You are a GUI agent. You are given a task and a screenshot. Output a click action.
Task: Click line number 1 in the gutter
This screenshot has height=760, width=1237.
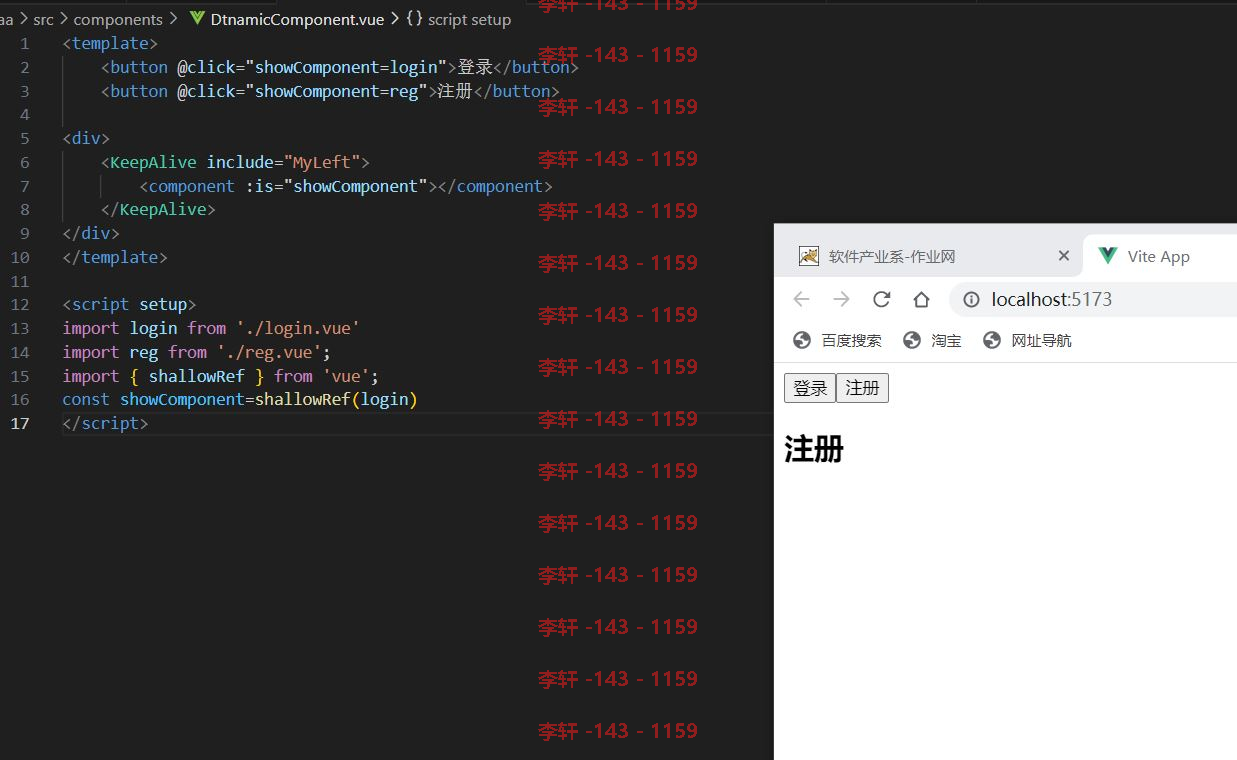pyautogui.click(x=24, y=43)
